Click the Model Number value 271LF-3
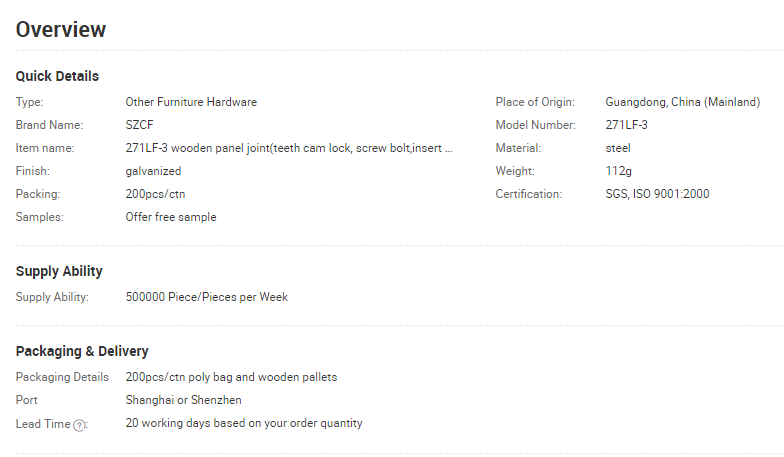The height and width of the screenshot is (457, 784). pos(626,125)
